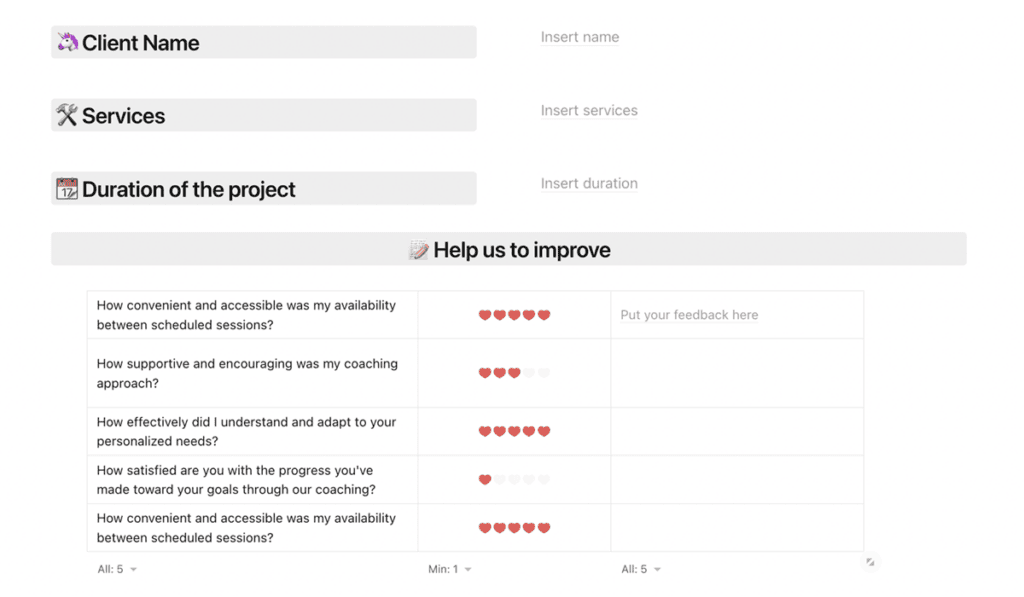The height and width of the screenshot is (597, 1024).
Task: Toggle the fourth heart in the supportive coaching rating
Action: (x=528, y=371)
